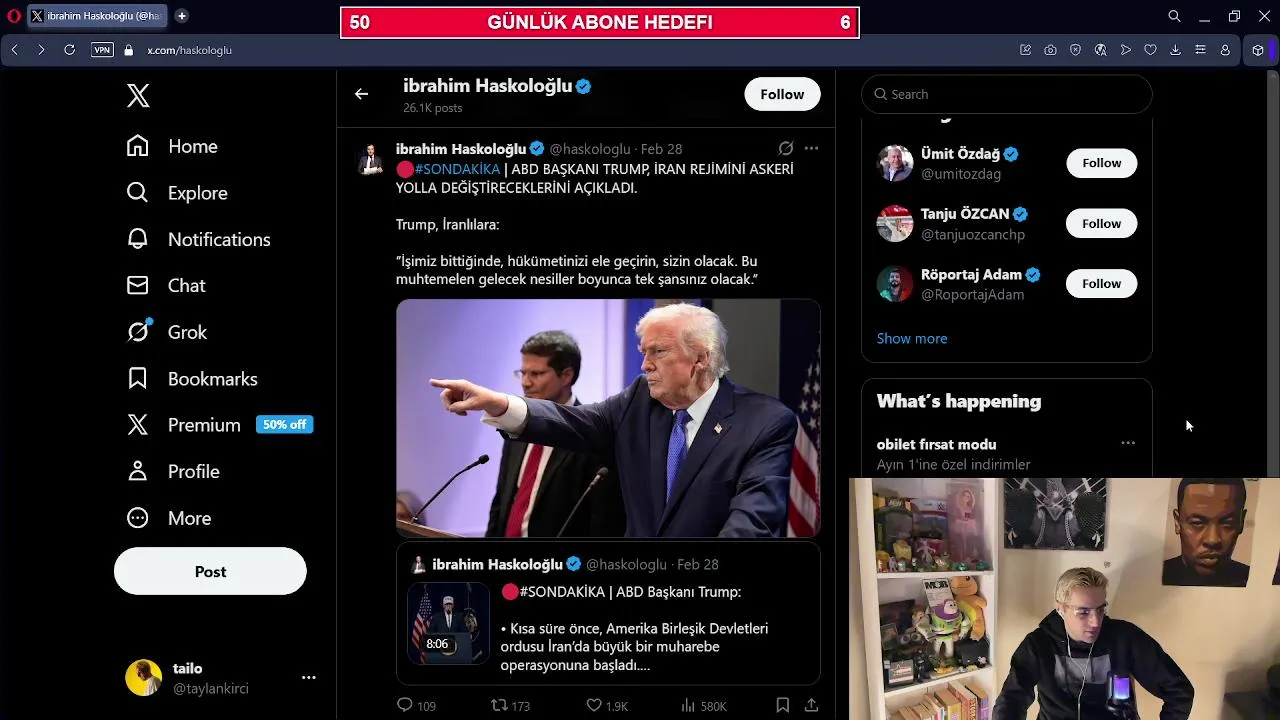Open ibrahim Haskoloğlu's tweet avatar

point(371,159)
